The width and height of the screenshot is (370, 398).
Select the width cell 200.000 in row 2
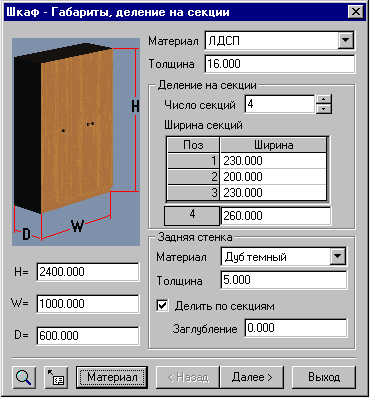273,177
